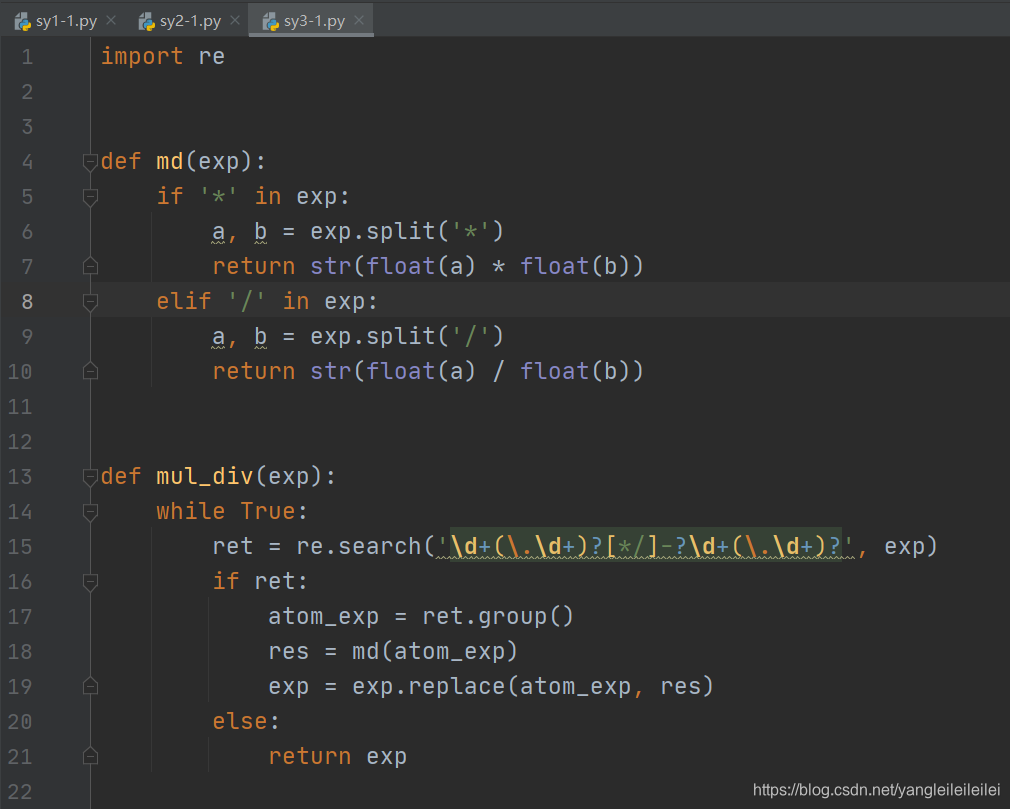
Task: Click line number 1 in the gutter
Action: pyautogui.click(x=27, y=57)
